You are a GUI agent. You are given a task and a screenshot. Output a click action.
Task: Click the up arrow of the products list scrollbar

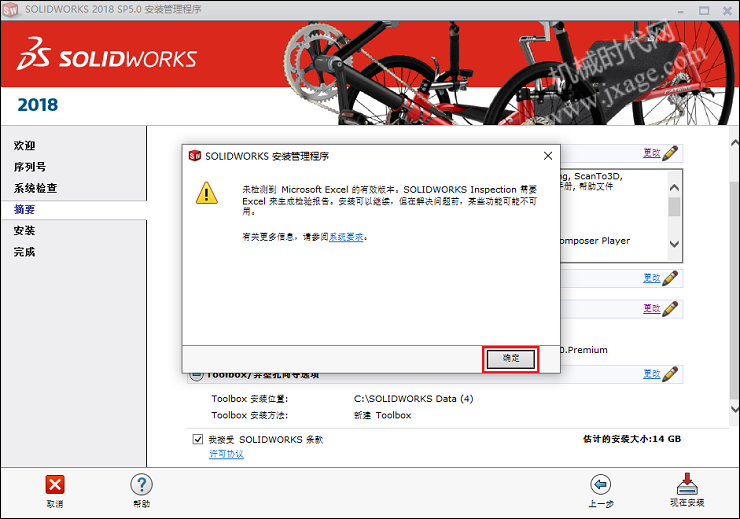point(674,188)
